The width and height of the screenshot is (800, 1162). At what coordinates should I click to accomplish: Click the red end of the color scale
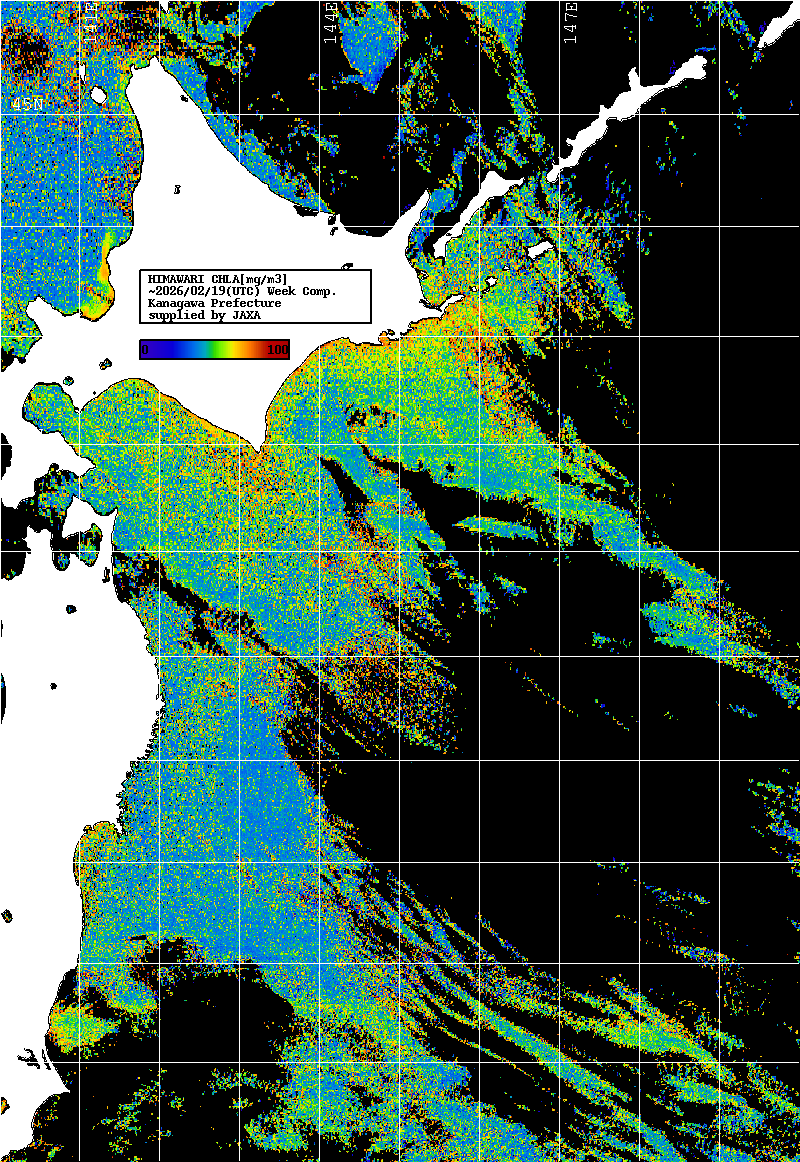(278, 349)
